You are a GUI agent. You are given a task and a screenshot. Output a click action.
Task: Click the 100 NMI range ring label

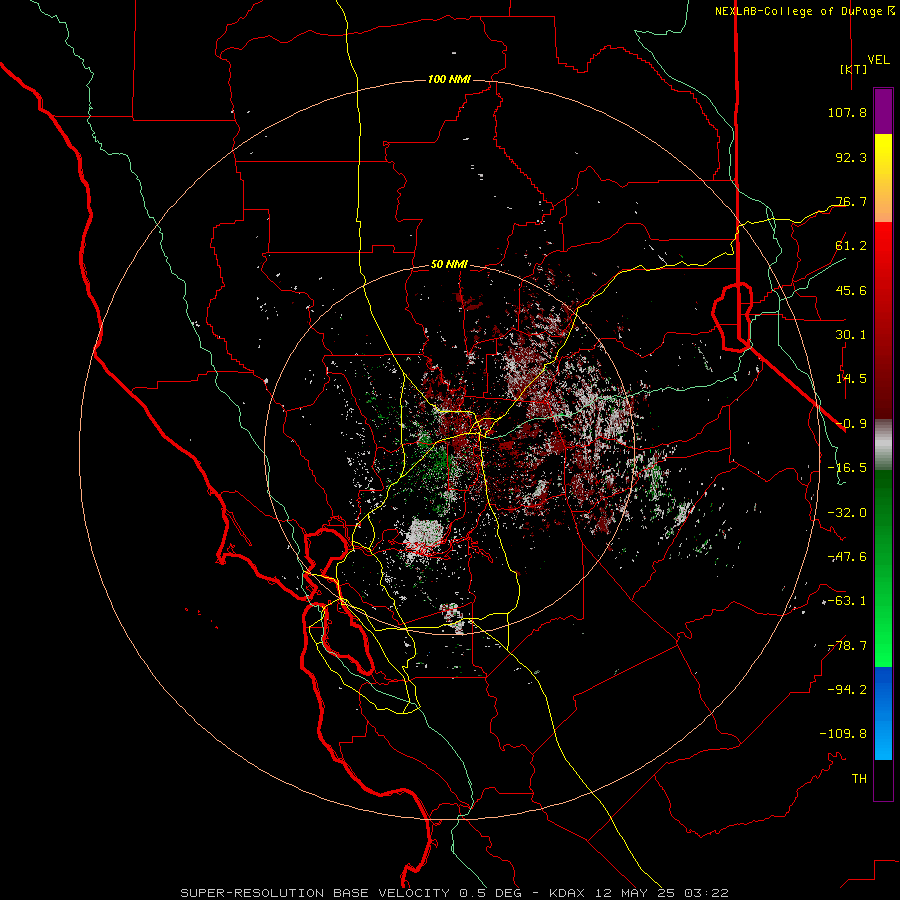coord(449,79)
